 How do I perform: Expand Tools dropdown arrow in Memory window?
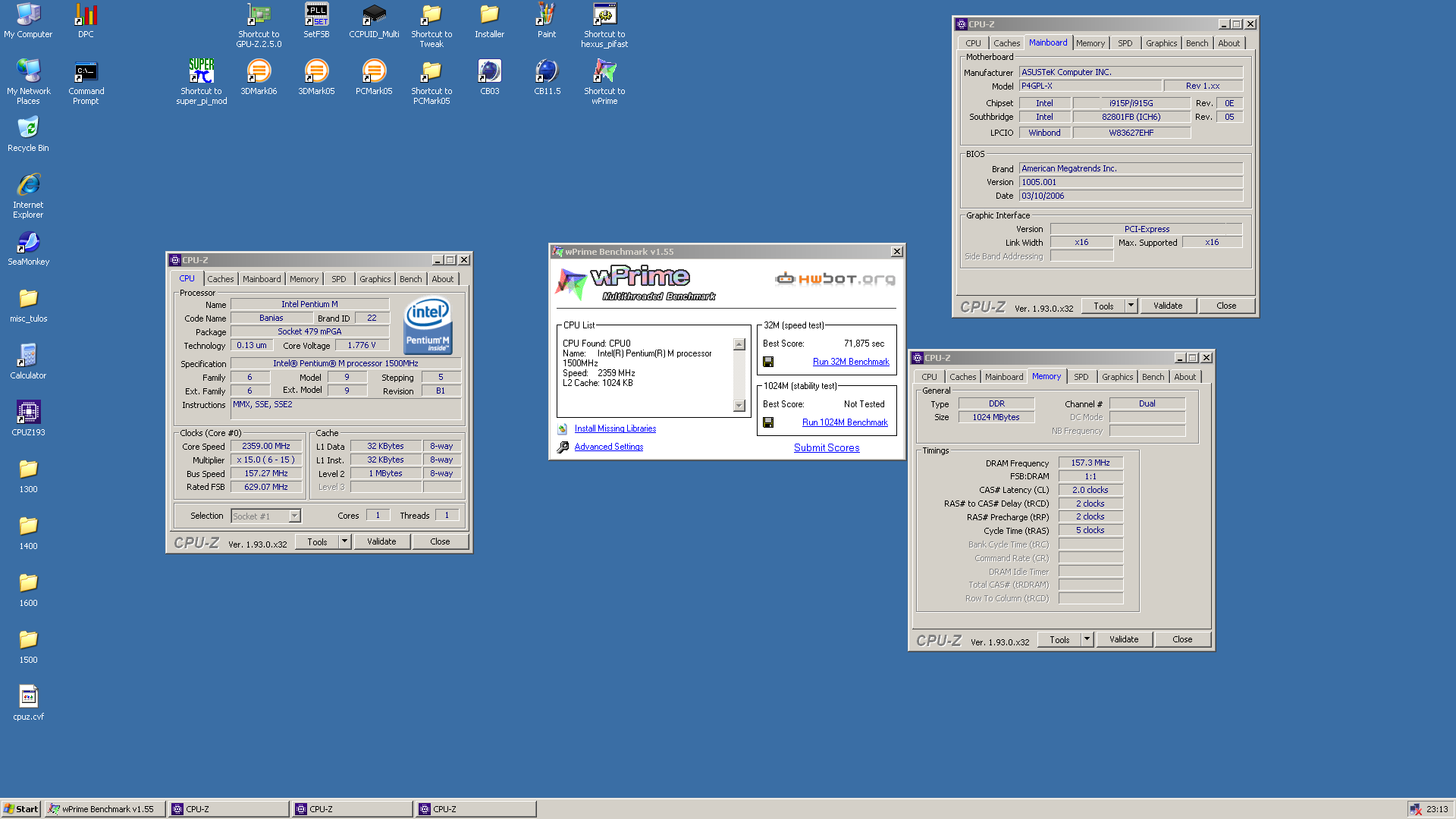point(1087,639)
